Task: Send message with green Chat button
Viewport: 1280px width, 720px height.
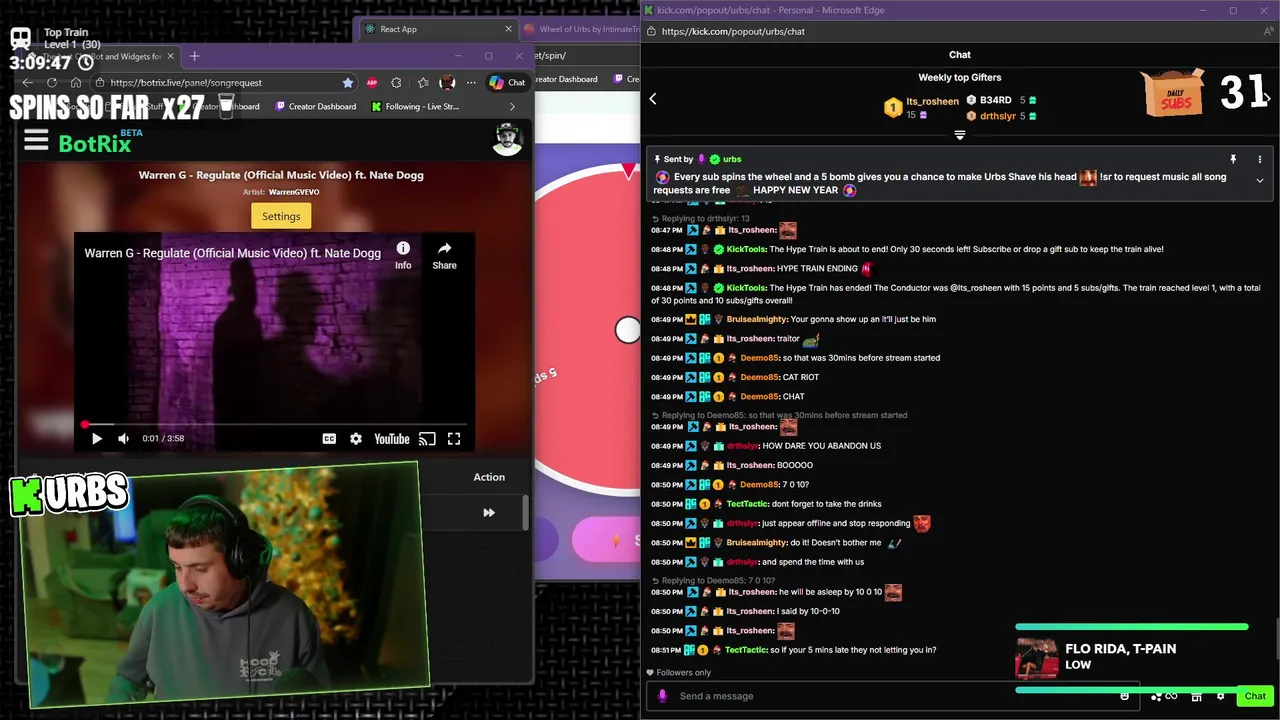Action: pos(1255,696)
